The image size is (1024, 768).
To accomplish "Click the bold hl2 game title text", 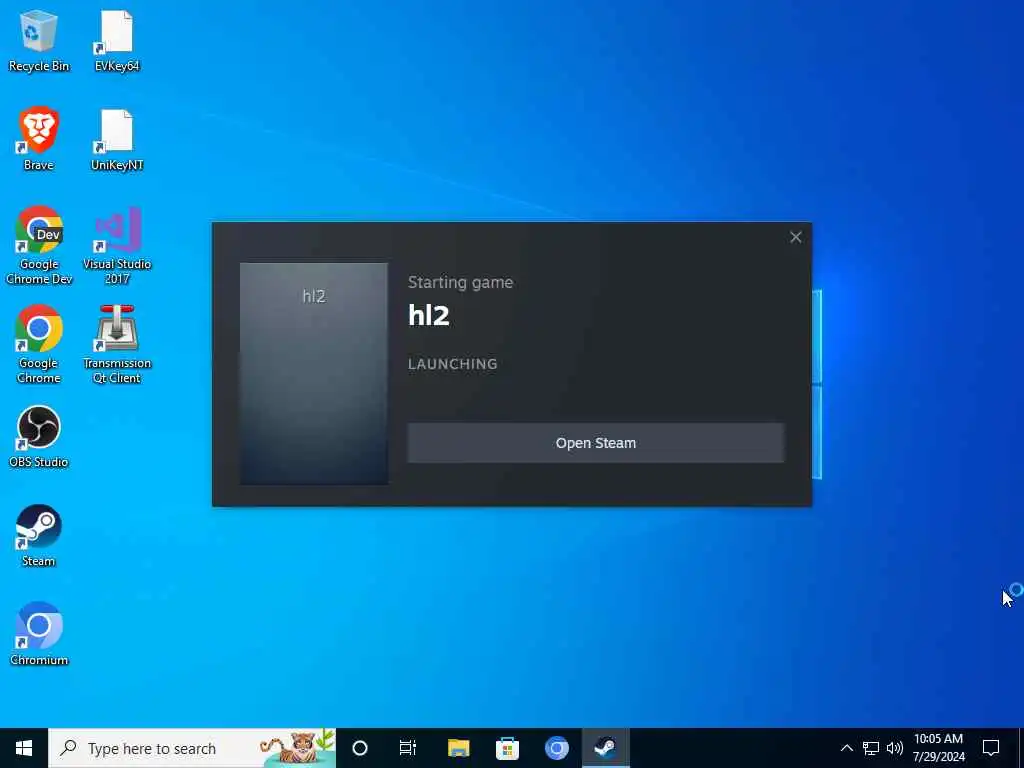I will point(429,315).
